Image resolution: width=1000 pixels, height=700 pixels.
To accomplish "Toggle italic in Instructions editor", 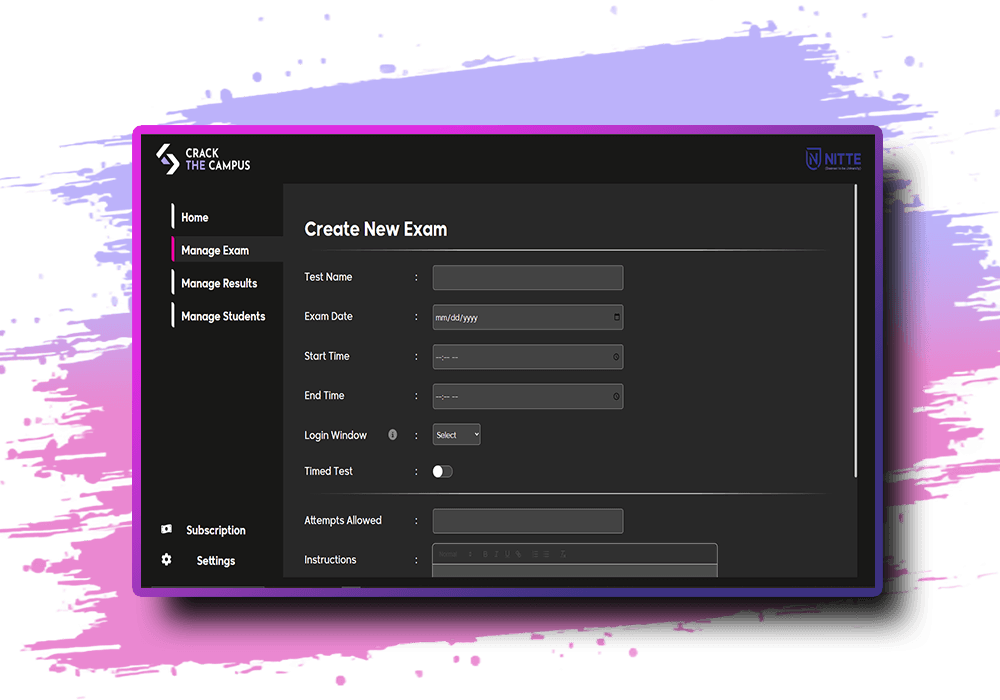I will [496, 554].
